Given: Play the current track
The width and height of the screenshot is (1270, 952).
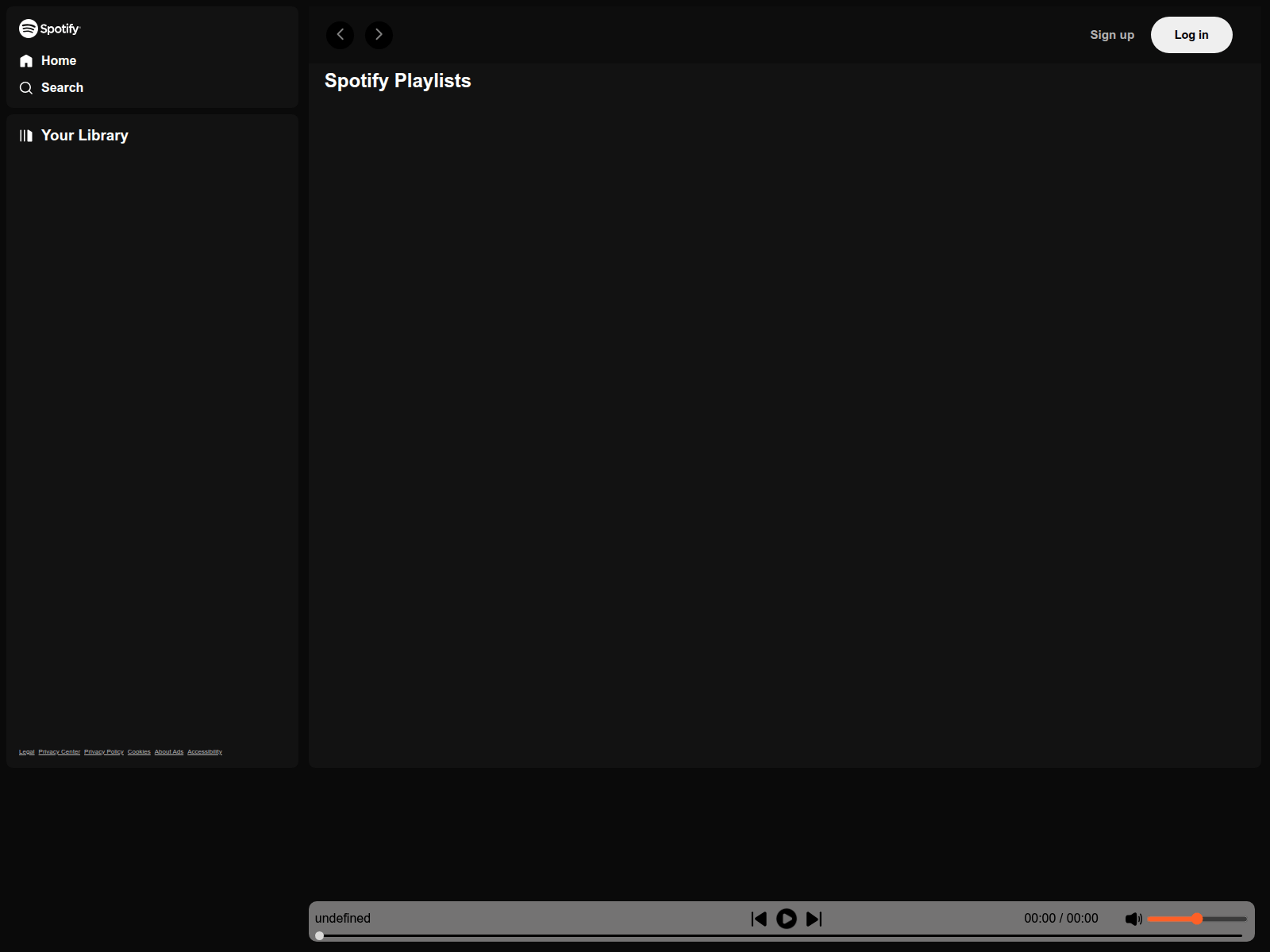Looking at the screenshot, I should [x=787, y=919].
